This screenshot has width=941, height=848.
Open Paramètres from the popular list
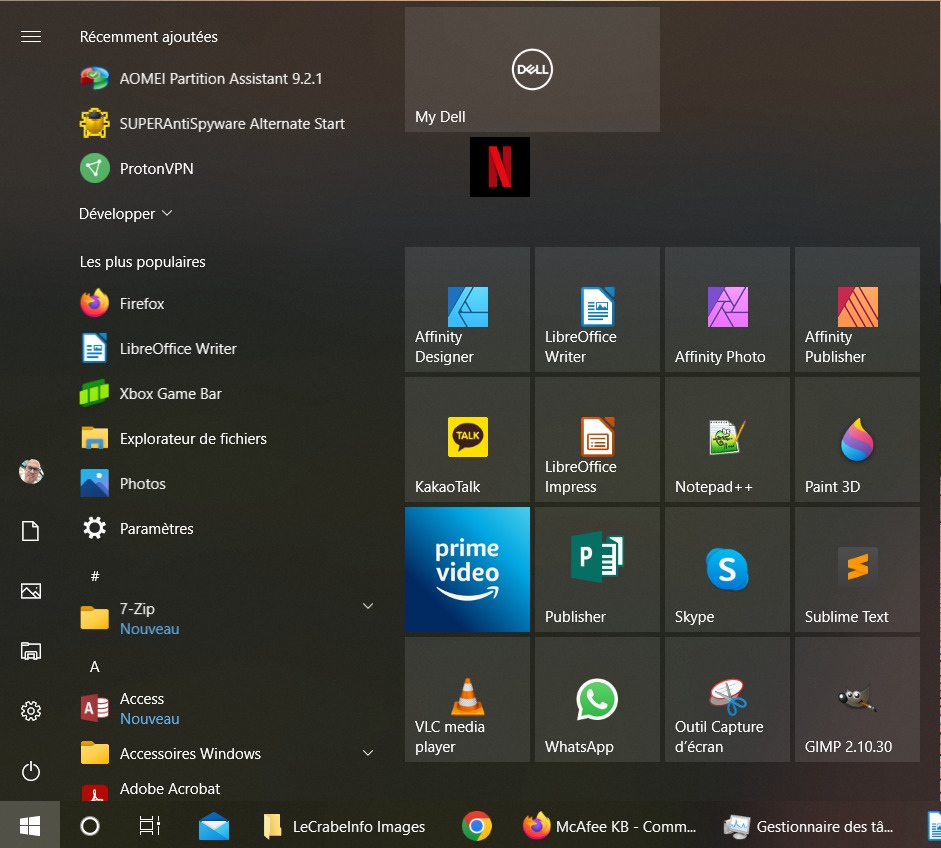click(x=228, y=529)
